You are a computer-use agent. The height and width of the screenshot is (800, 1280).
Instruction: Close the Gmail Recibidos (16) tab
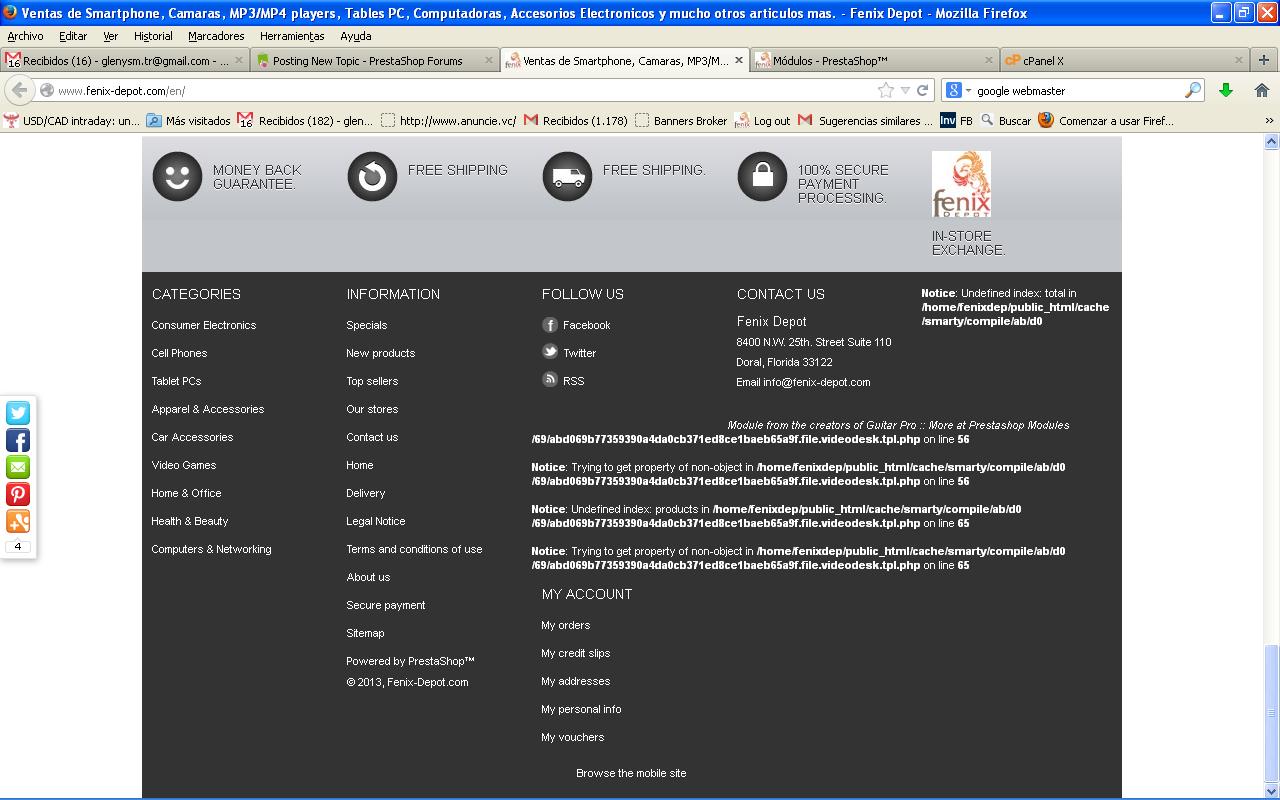[239, 60]
